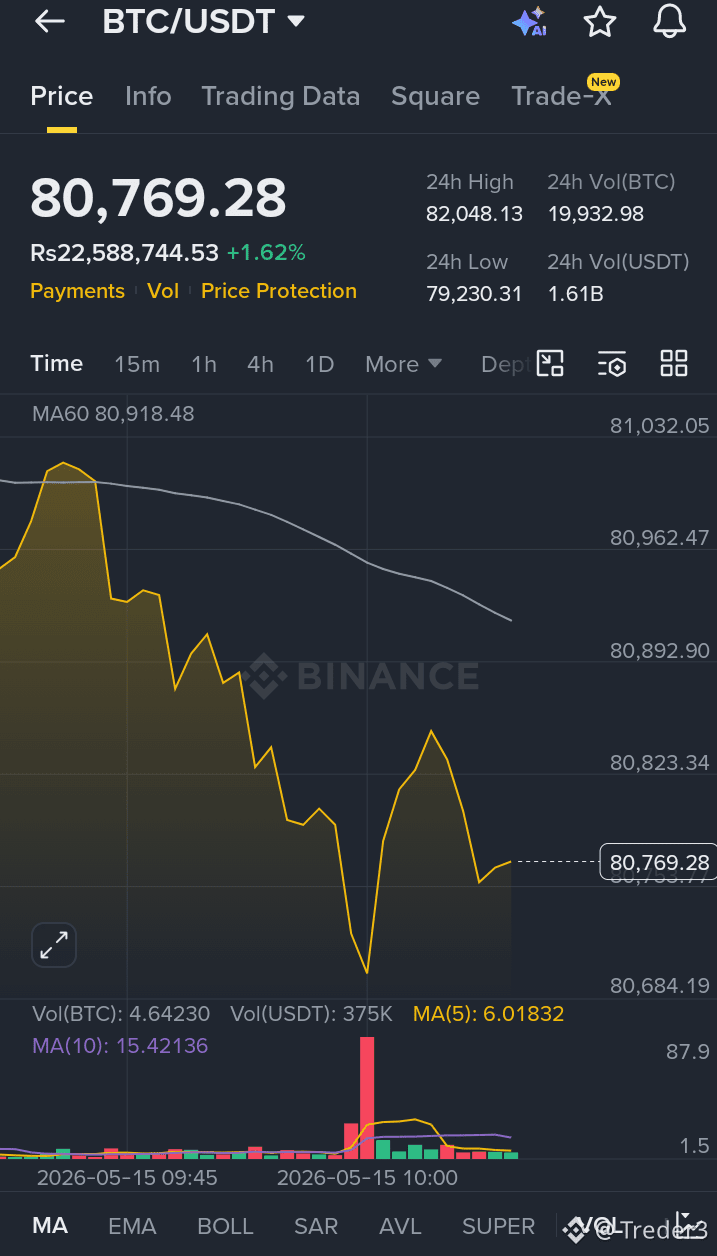Expand chart to fullscreen with arrows icon
This screenshot has width=717, height=1256.
[54, 945]
